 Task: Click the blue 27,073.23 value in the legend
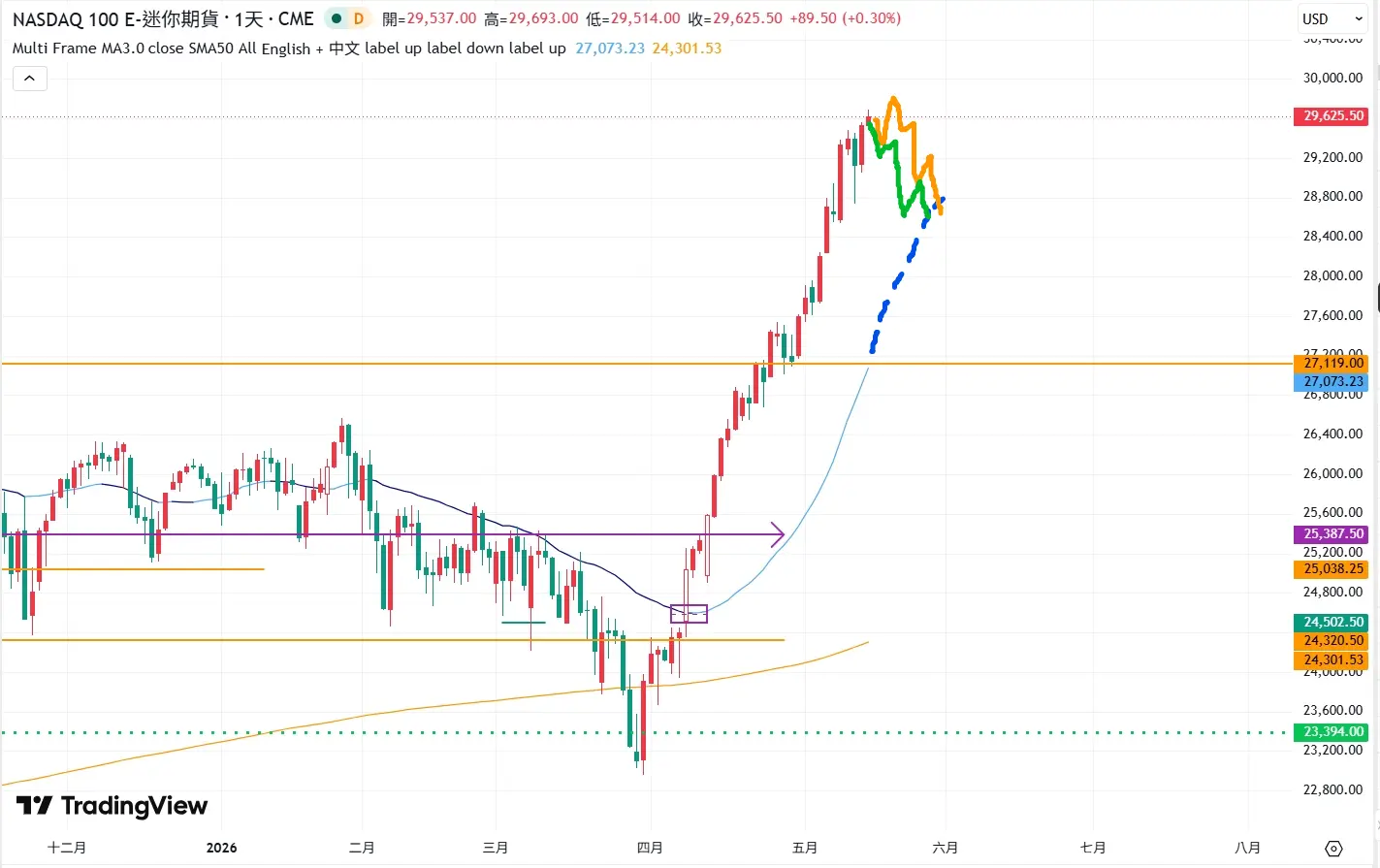click(x=610, y=48)
